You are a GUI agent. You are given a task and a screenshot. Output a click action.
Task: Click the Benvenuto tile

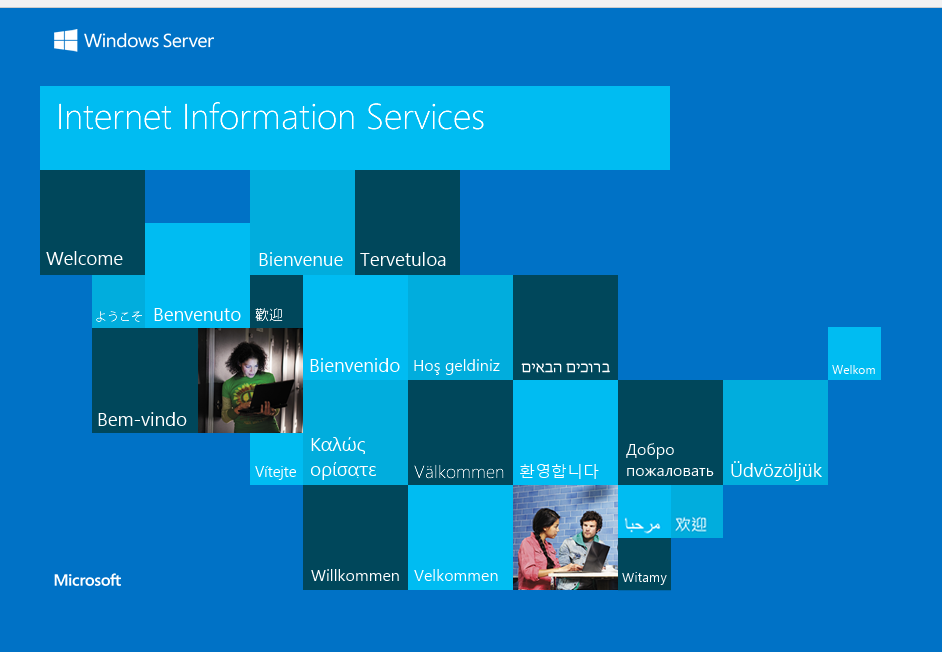coord(198,275)
